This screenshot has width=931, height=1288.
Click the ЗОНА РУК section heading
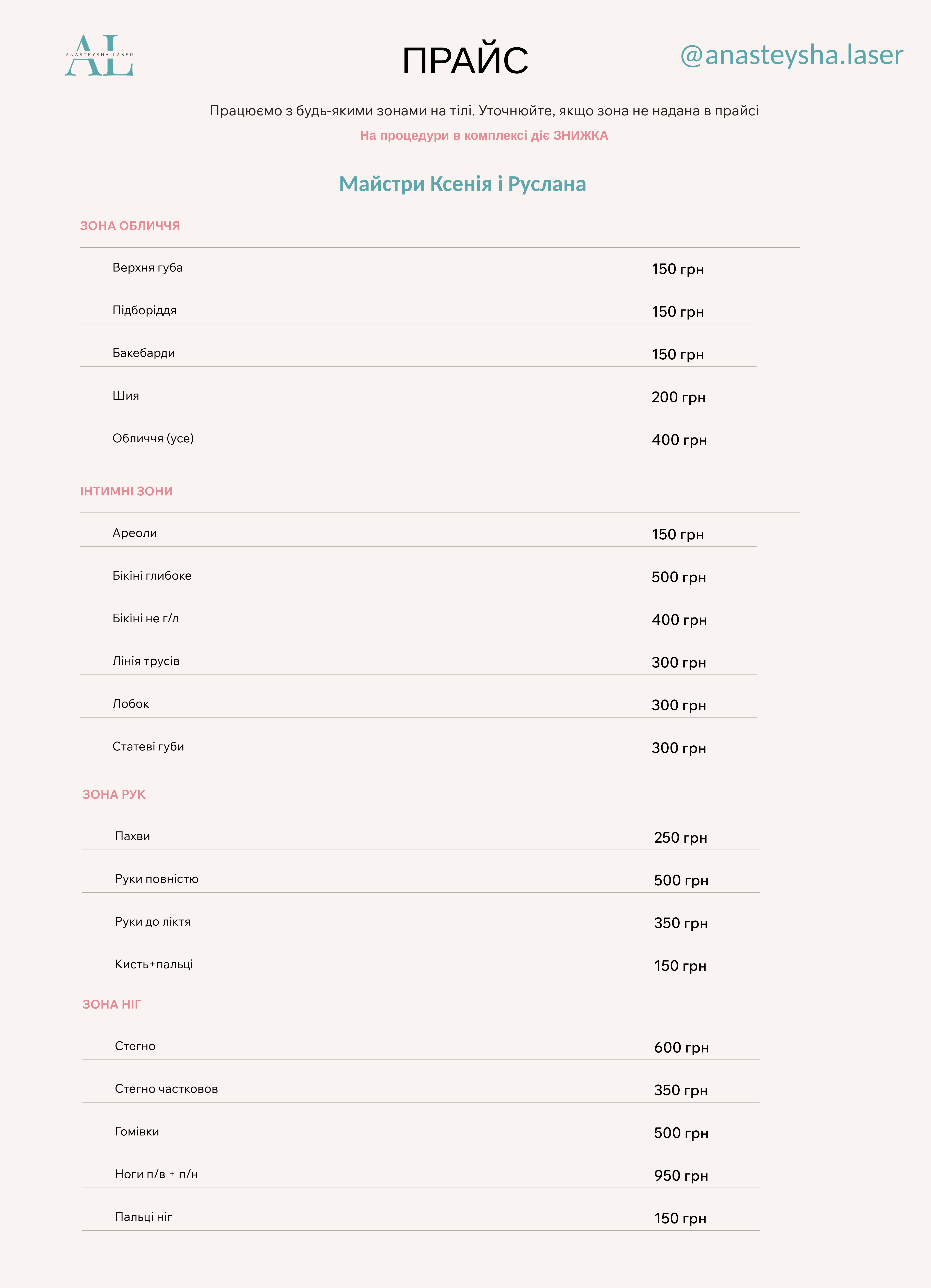(114, 794)
